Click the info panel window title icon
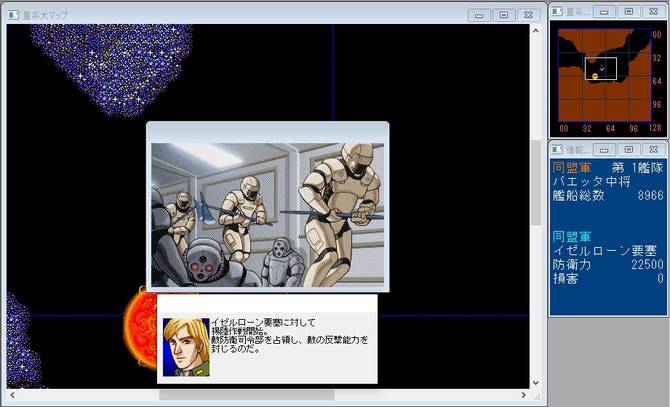 [557, 149]
